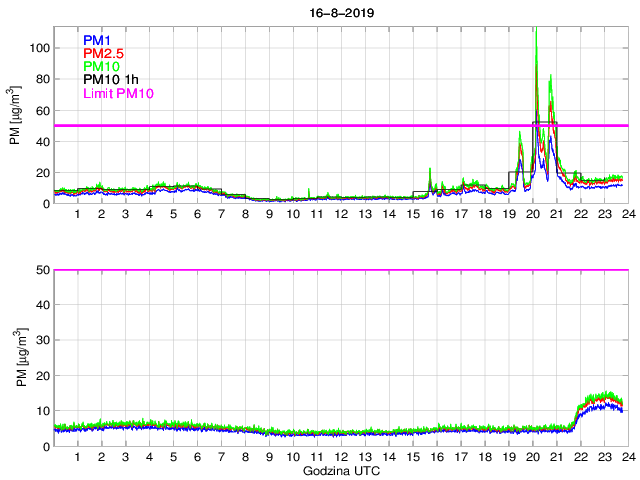Screen dimensions: 640x480
Task: Click the small PM10 spike near hour 16
Action: pos(430,172)
